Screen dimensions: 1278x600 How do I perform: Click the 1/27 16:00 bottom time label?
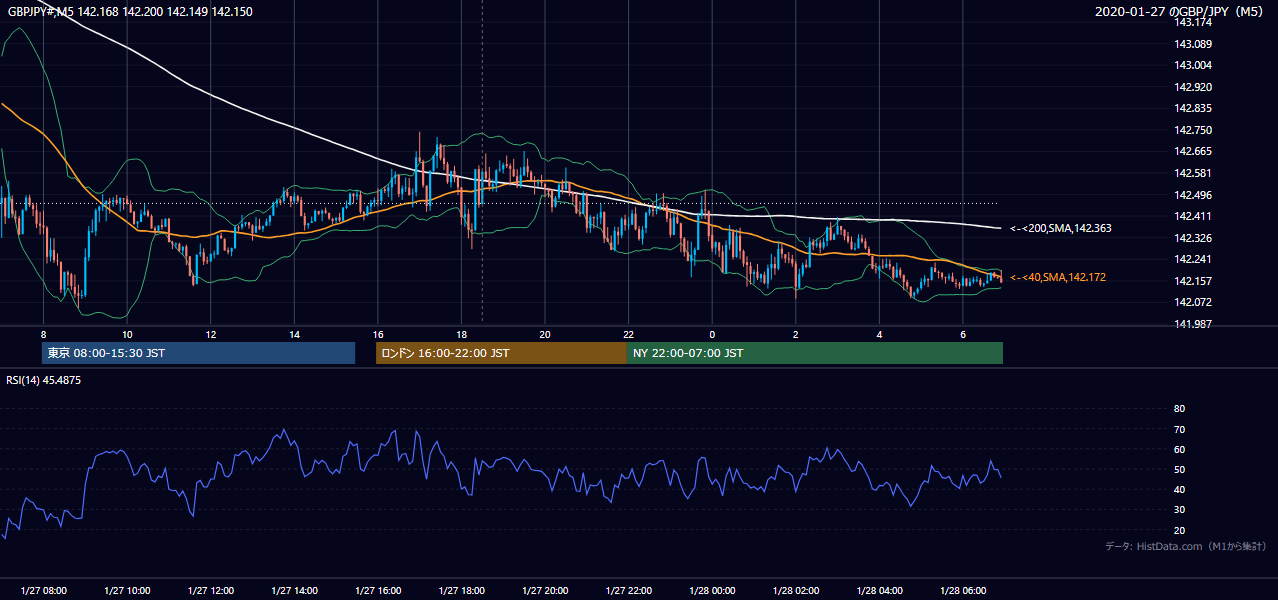pyautogui.click(x=377, y=591)
